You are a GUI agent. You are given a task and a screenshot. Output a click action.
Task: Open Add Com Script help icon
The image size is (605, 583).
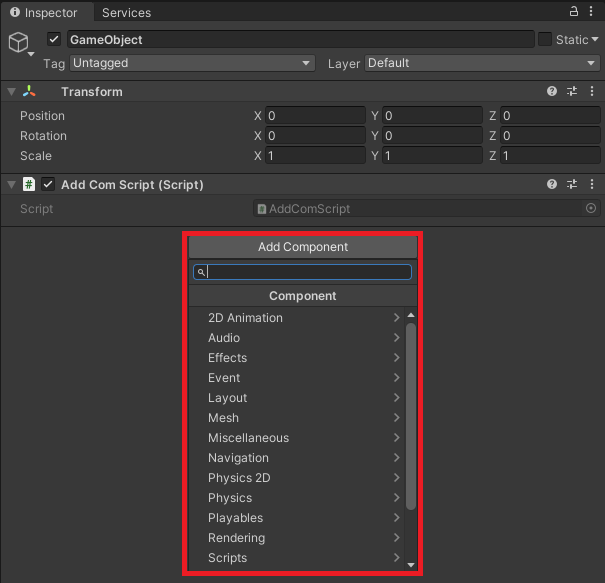coord(552,185)
